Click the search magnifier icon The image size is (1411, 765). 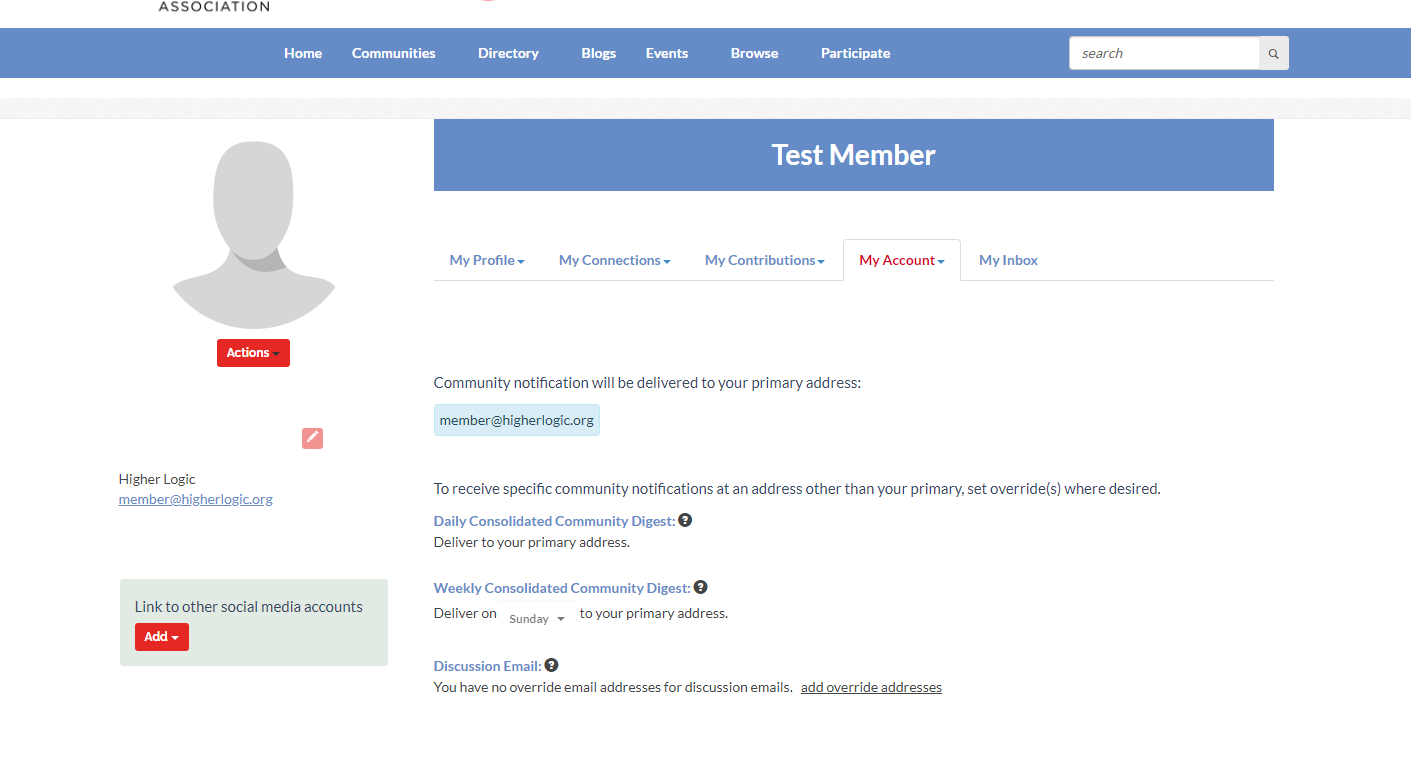[x=1273, y=54]
